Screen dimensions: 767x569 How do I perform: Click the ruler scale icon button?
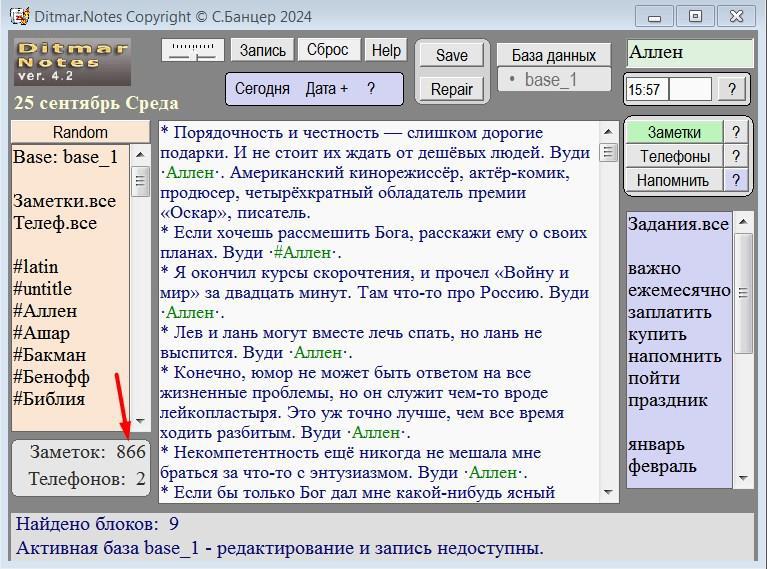click(193, 51)
